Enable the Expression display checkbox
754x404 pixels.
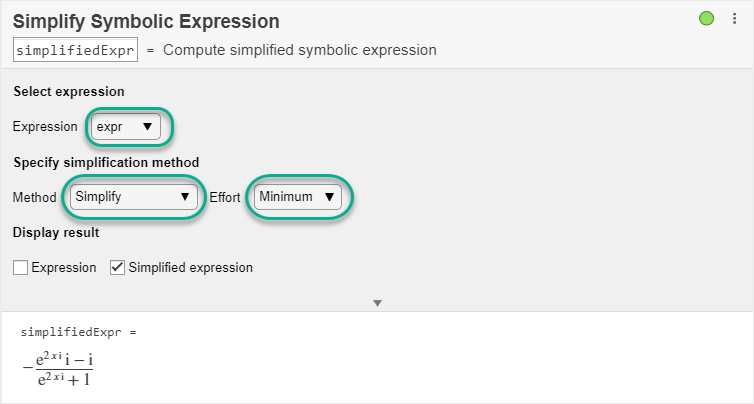[21, 268]
